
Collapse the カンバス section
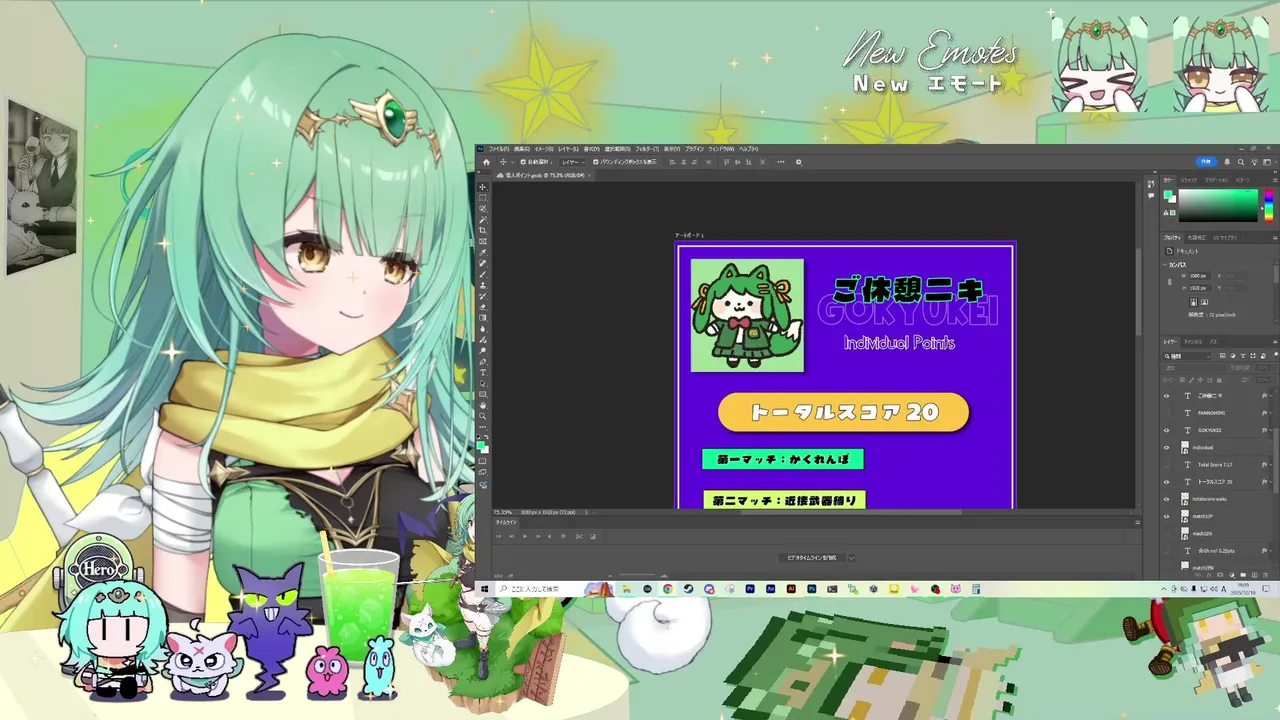pos(1165,265)
